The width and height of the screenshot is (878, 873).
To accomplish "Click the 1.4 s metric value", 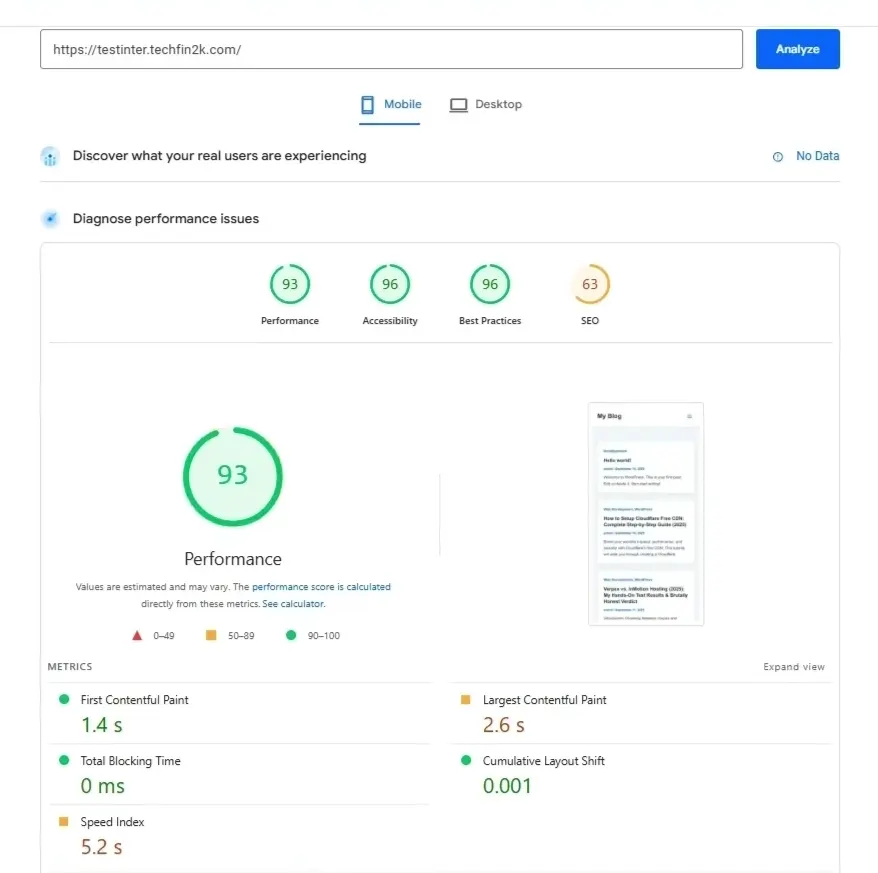I will tap(102, 725).
